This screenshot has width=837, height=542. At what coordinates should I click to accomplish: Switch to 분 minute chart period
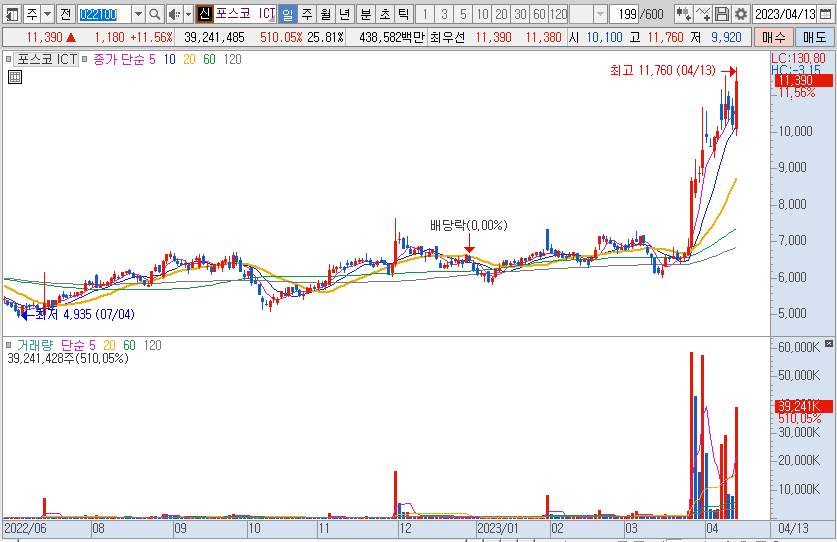click(366, 14)
